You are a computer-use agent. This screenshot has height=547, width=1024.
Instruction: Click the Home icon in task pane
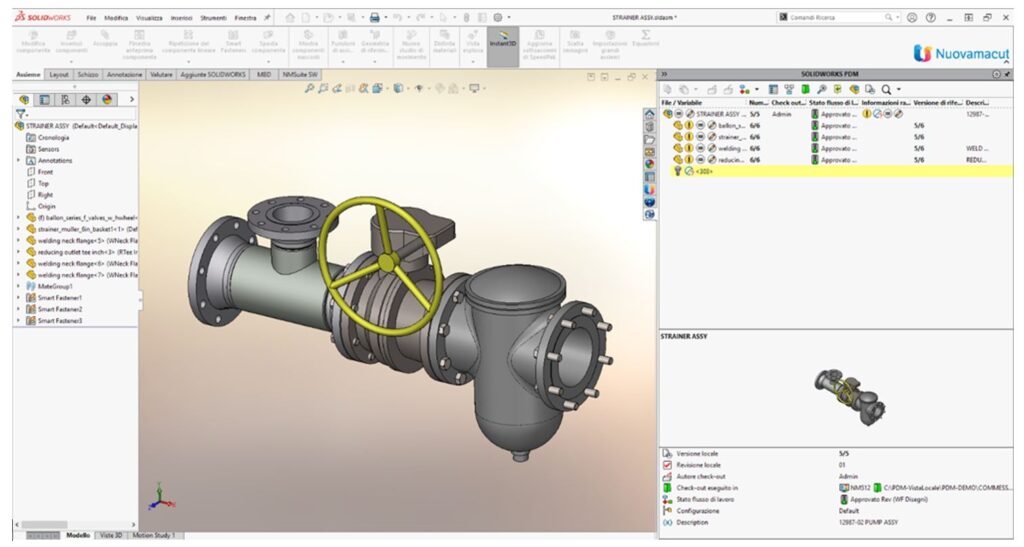pyautogui.click(x=650, y=115)
